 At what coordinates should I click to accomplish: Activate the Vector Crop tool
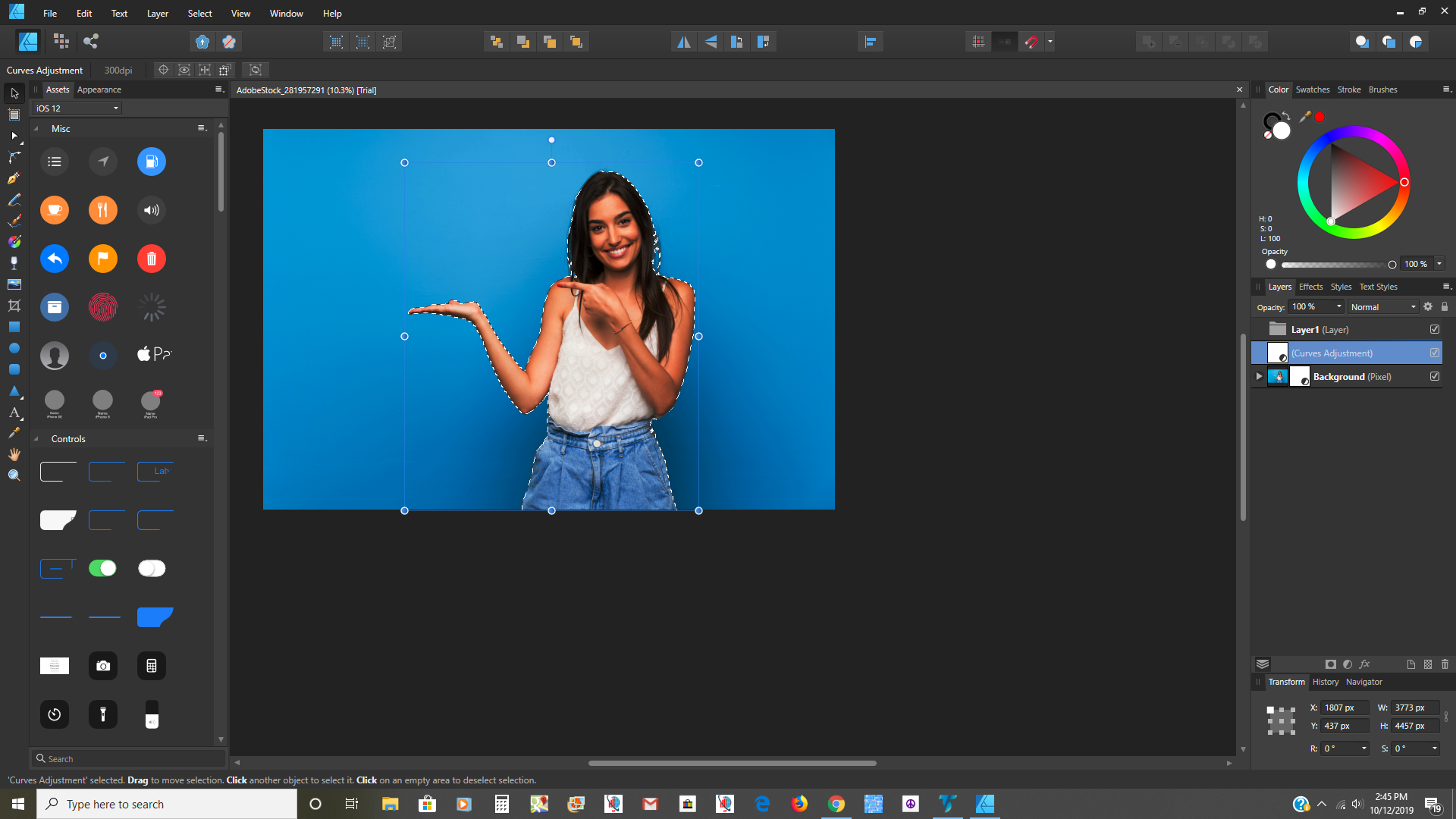(14, 306)
